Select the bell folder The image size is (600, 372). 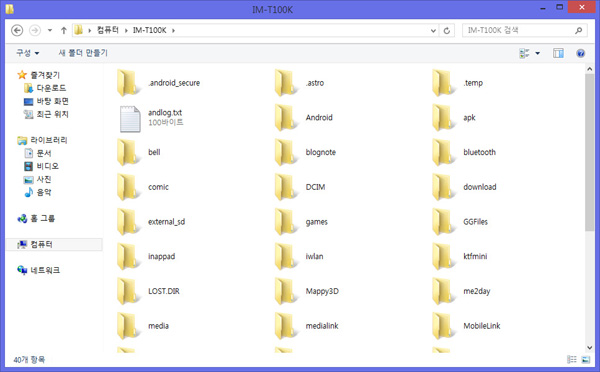[x=139, y=152]
